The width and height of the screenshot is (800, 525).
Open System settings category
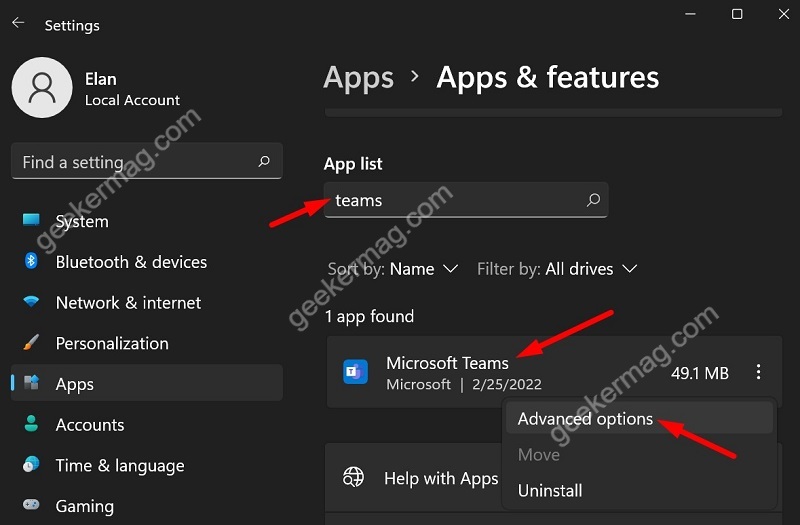[147, 221]
